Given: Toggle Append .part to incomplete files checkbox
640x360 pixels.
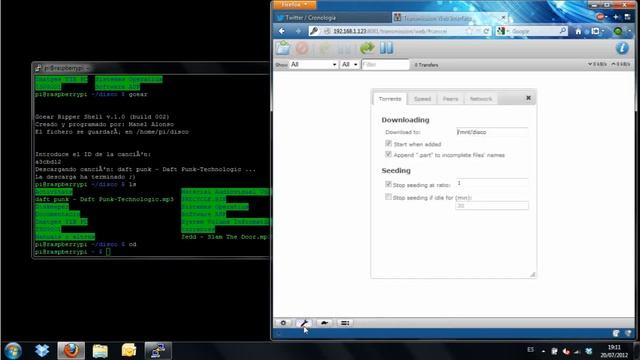Looking at the screenshot, I should pyautogui.click(x=388, y=154).
